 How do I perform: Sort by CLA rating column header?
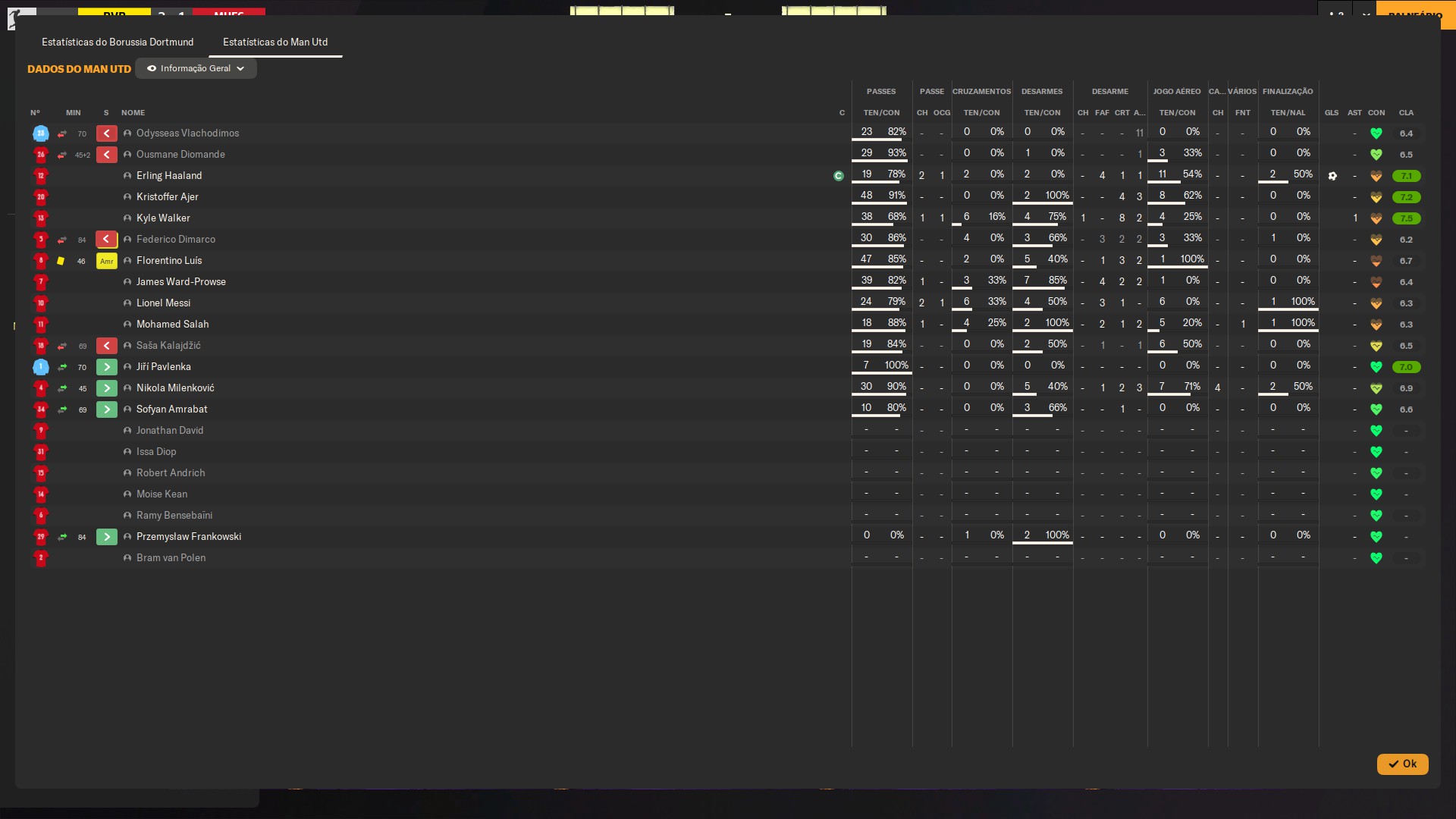coord(1406,113)
